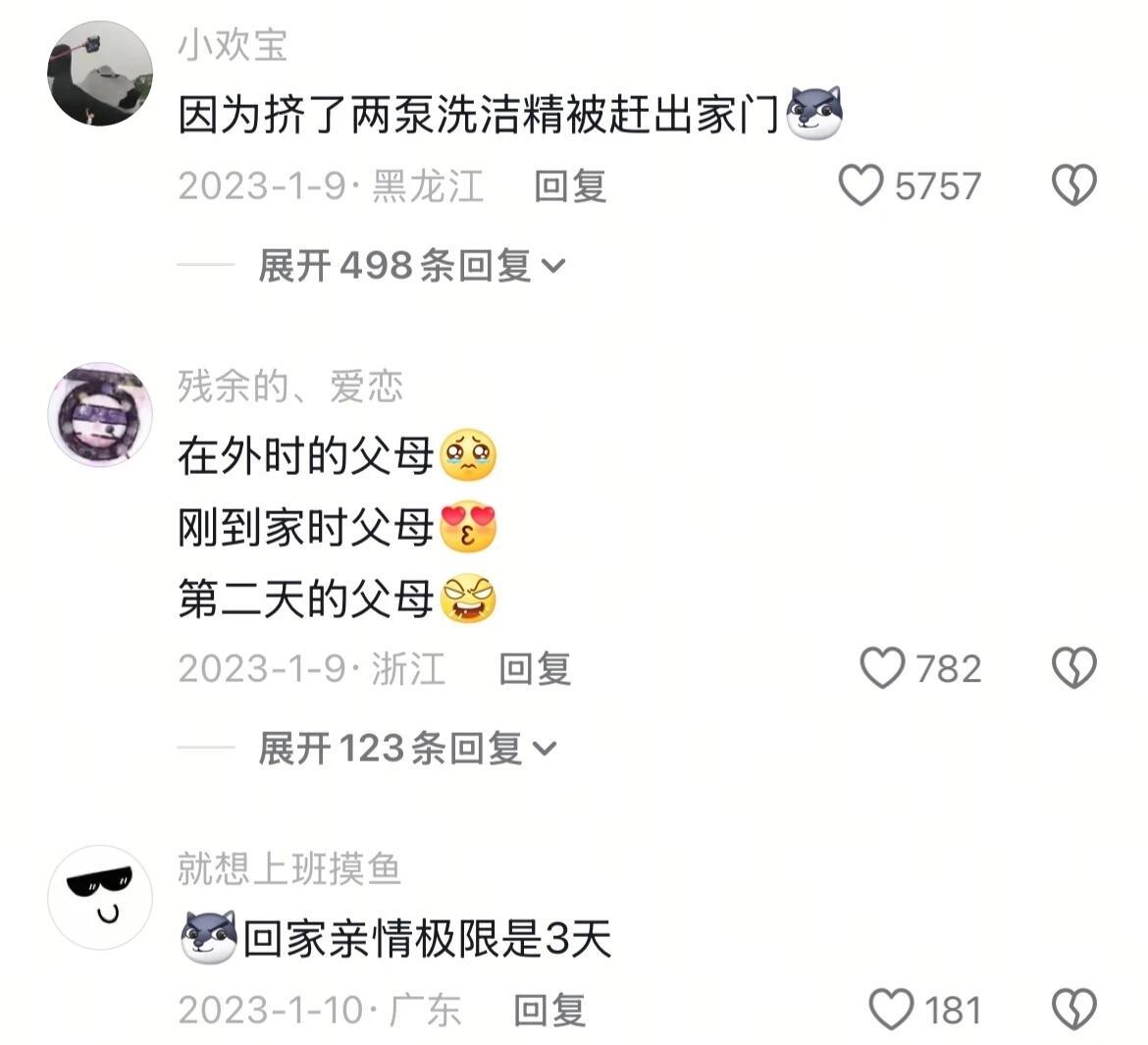
Task: Open username 残余的、爱恋
Action: coord(289,386)
